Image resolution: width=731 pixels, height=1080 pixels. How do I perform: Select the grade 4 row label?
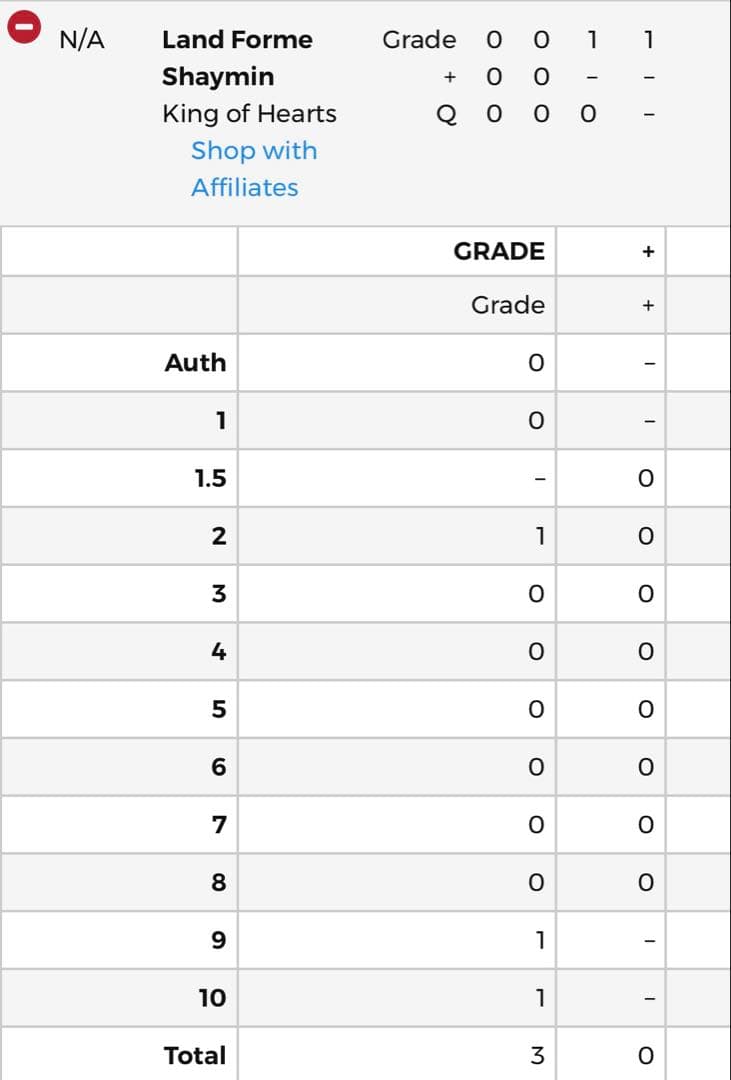point(218,652)
